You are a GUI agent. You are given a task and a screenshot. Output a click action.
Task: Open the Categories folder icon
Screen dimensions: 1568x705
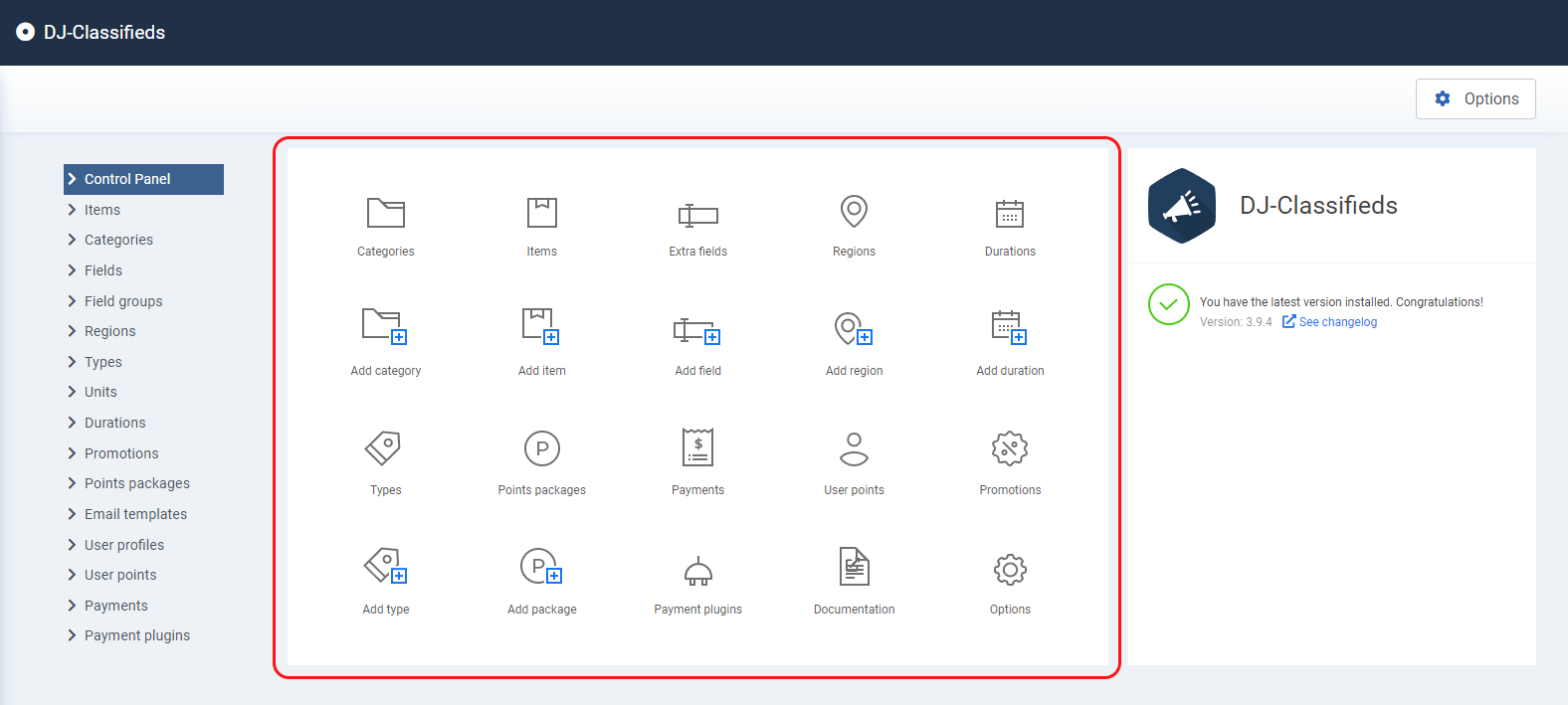386,213
